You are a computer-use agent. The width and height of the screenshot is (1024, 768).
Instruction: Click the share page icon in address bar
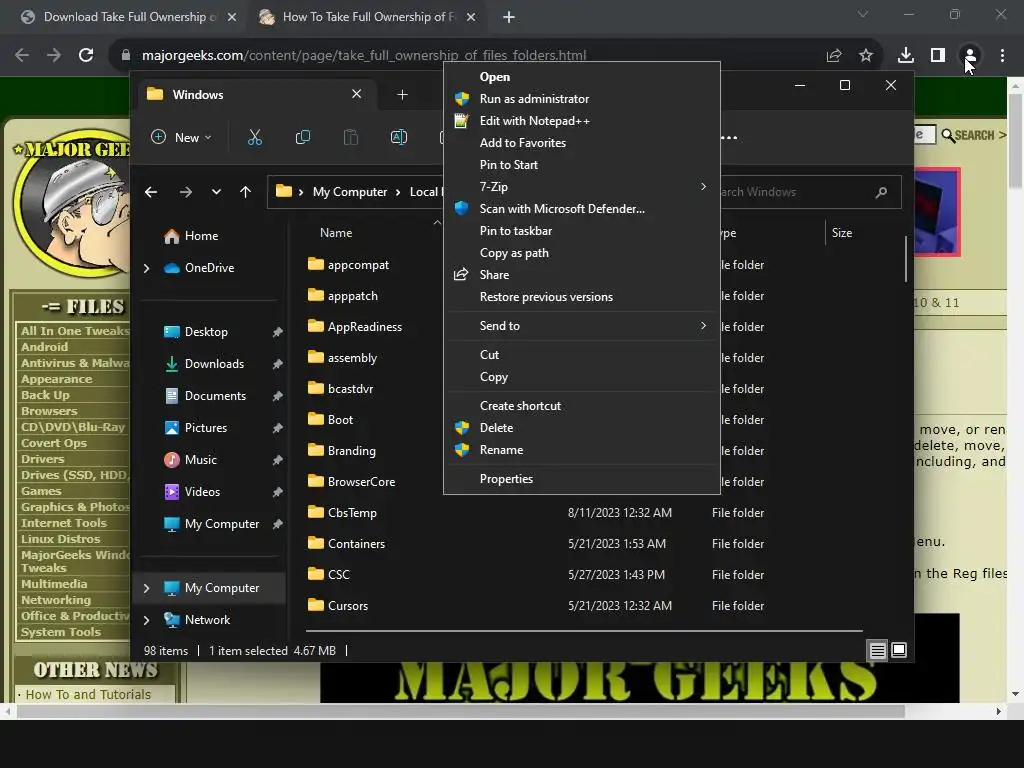[x=834, y=56]
